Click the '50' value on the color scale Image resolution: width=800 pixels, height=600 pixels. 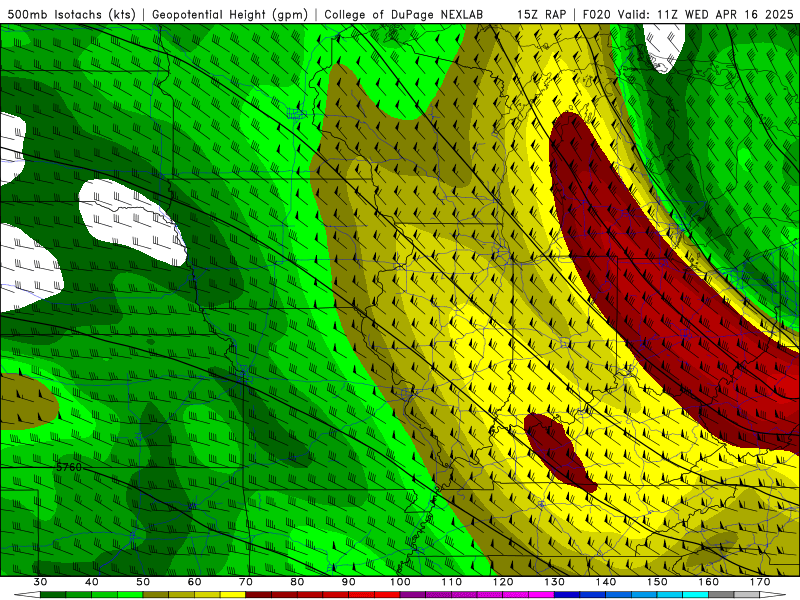pyautogui.click(x=143, y=582)
